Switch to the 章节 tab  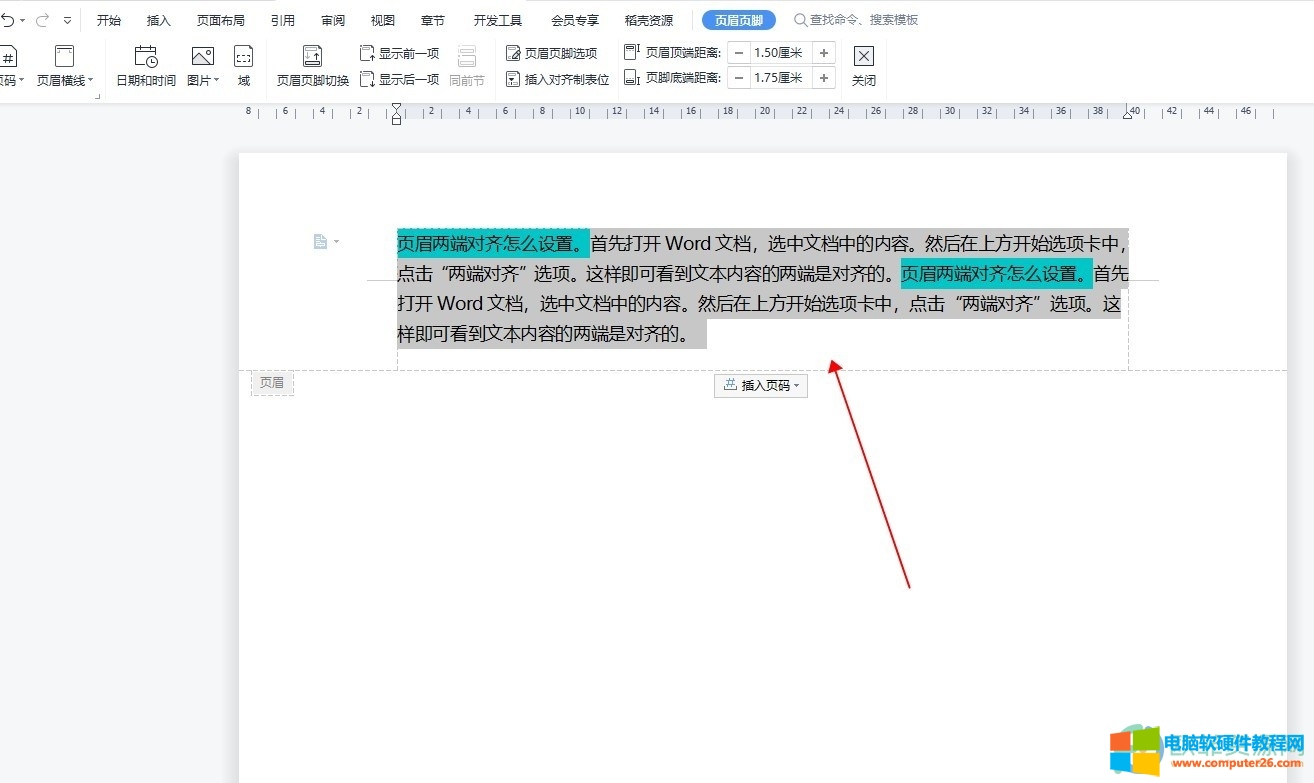click(x=433, y=20)
